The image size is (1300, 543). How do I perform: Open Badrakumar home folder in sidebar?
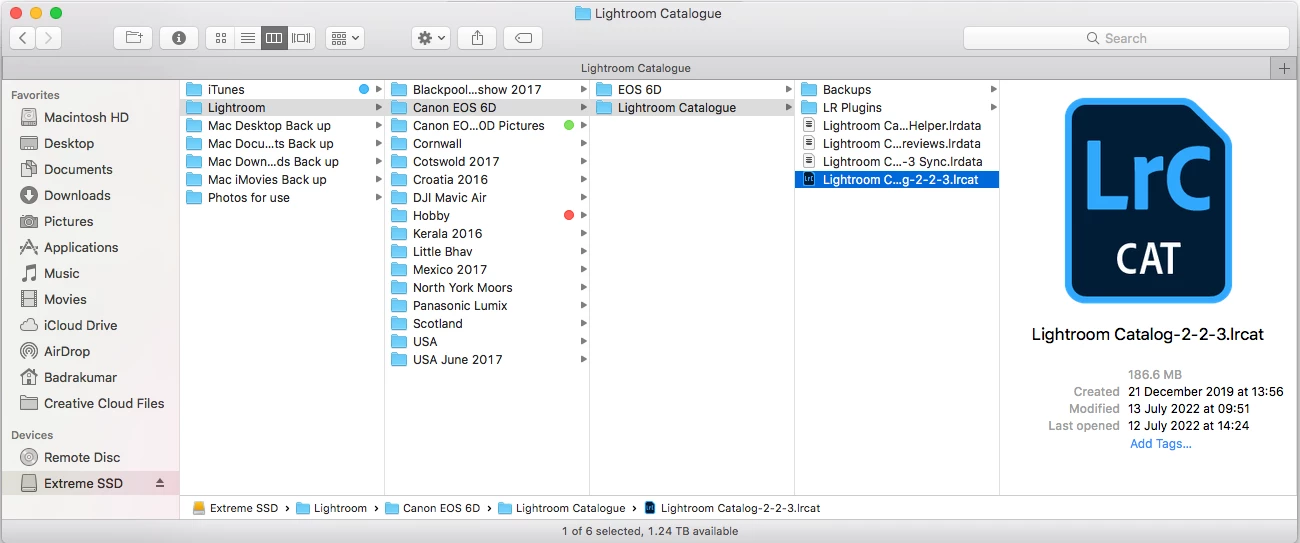tap(80, 377)
